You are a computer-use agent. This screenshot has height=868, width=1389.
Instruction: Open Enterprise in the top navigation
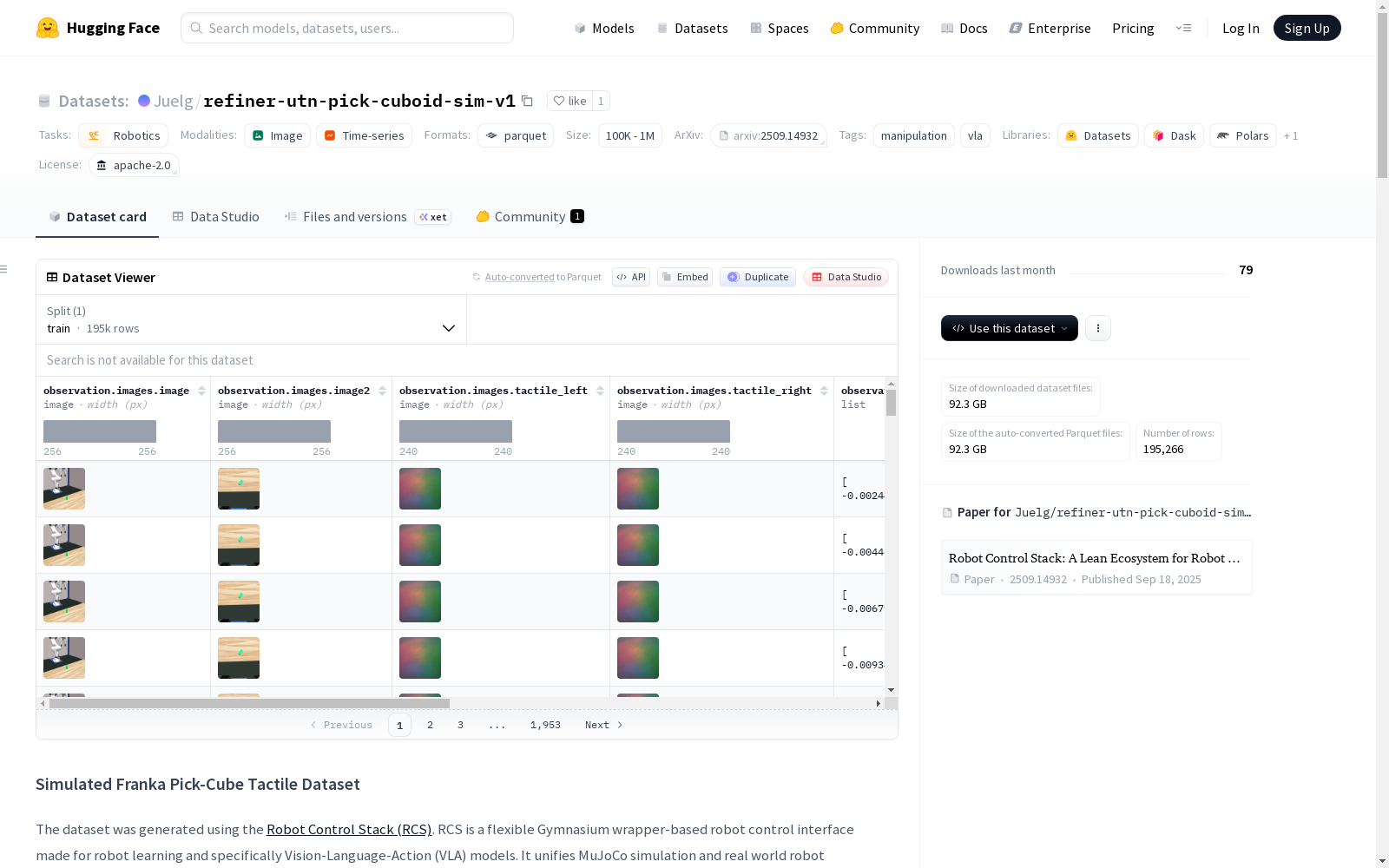[x=1050, y=28]
